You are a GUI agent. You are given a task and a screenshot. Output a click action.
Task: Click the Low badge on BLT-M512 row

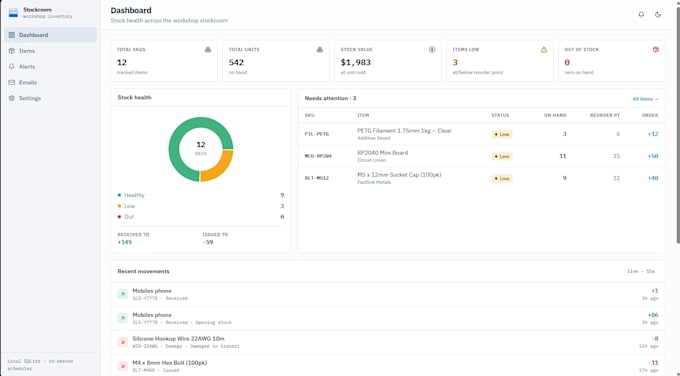pyautogui.click(x=502, y=178)
